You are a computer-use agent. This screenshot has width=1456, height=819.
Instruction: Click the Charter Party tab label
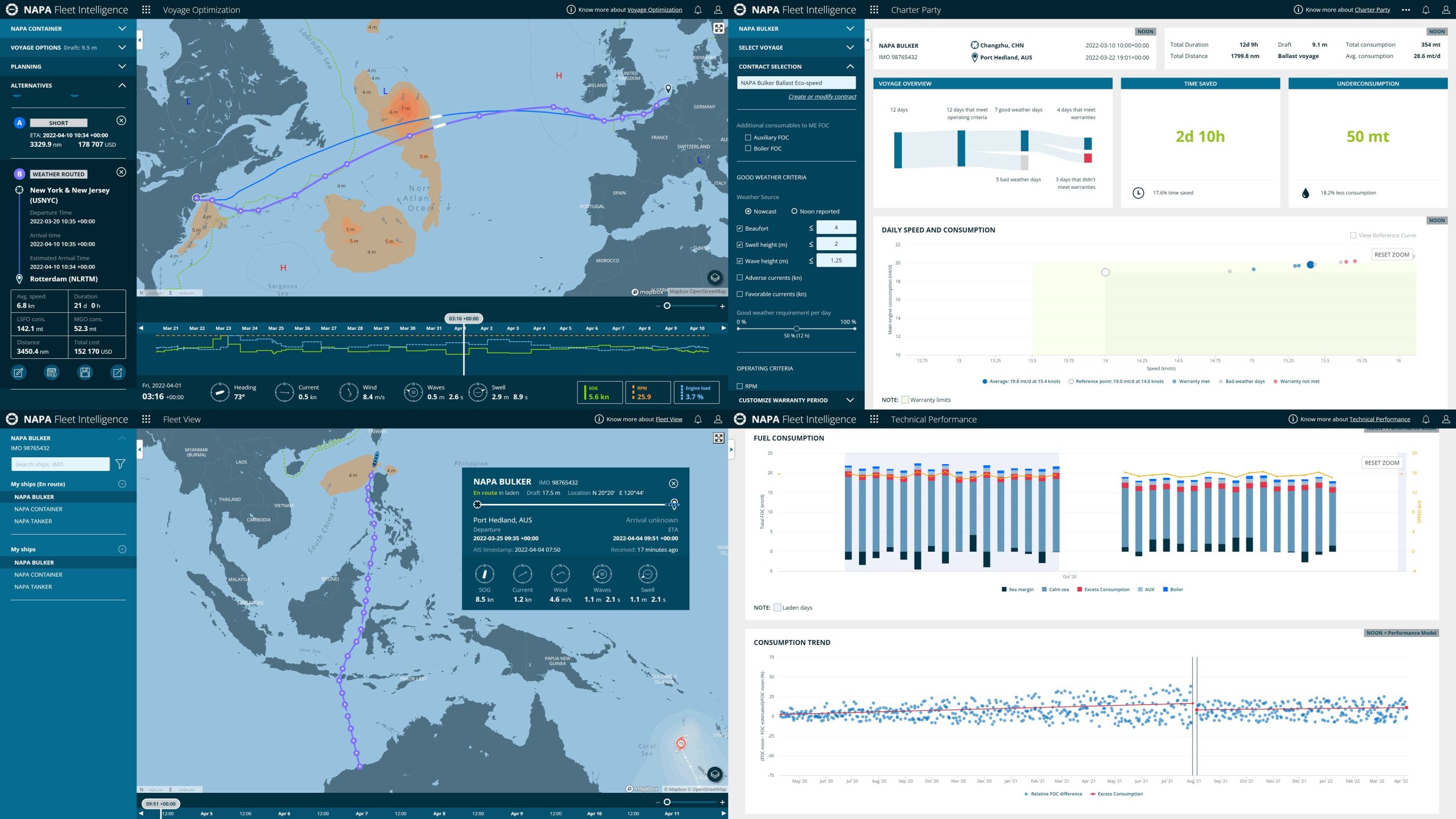pyautogui.click(x=915, y=9)
